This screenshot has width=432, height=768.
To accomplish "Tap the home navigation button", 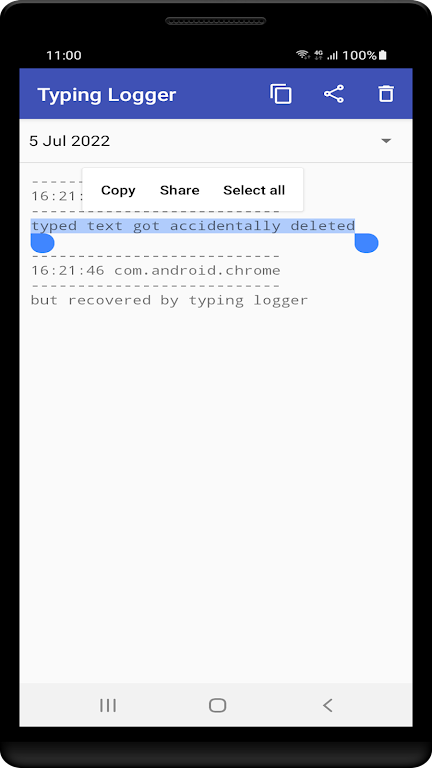I will click(217, 705).
